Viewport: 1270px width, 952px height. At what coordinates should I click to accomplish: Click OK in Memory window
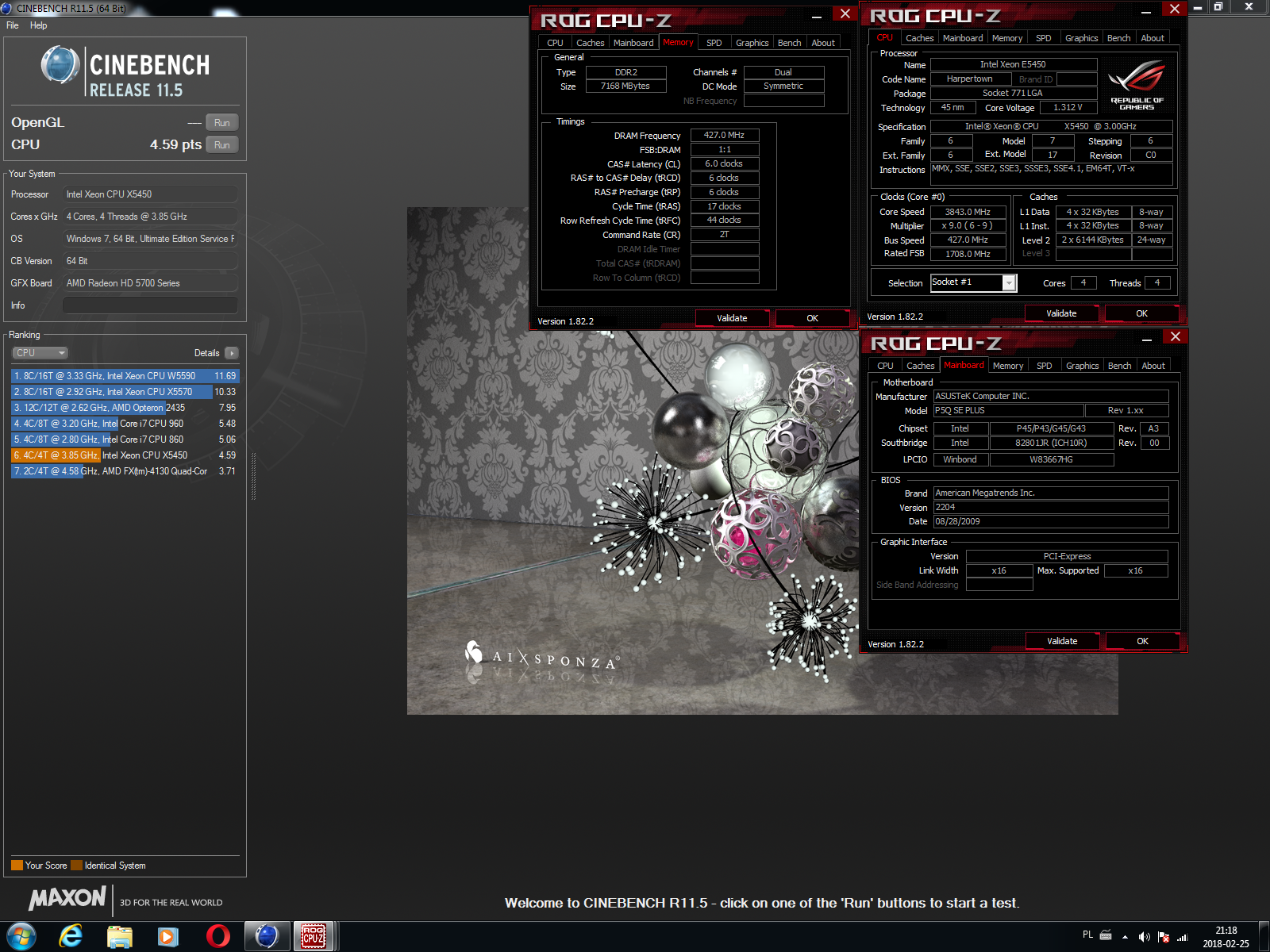tap(812, 318)
